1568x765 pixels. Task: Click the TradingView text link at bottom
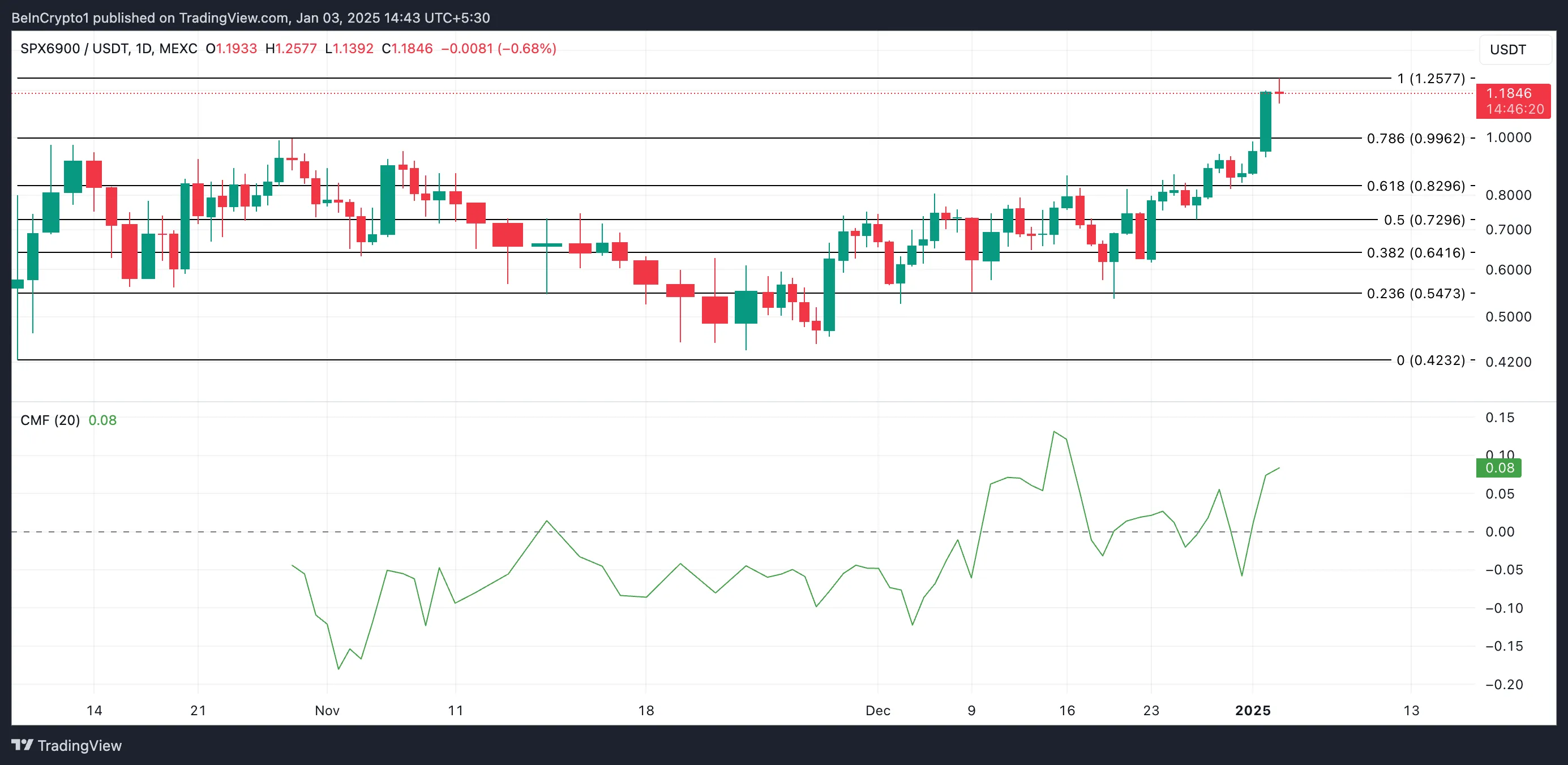79,746
